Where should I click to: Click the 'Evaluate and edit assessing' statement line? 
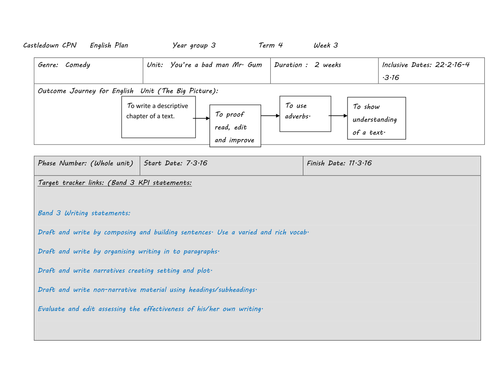[150, 309]
